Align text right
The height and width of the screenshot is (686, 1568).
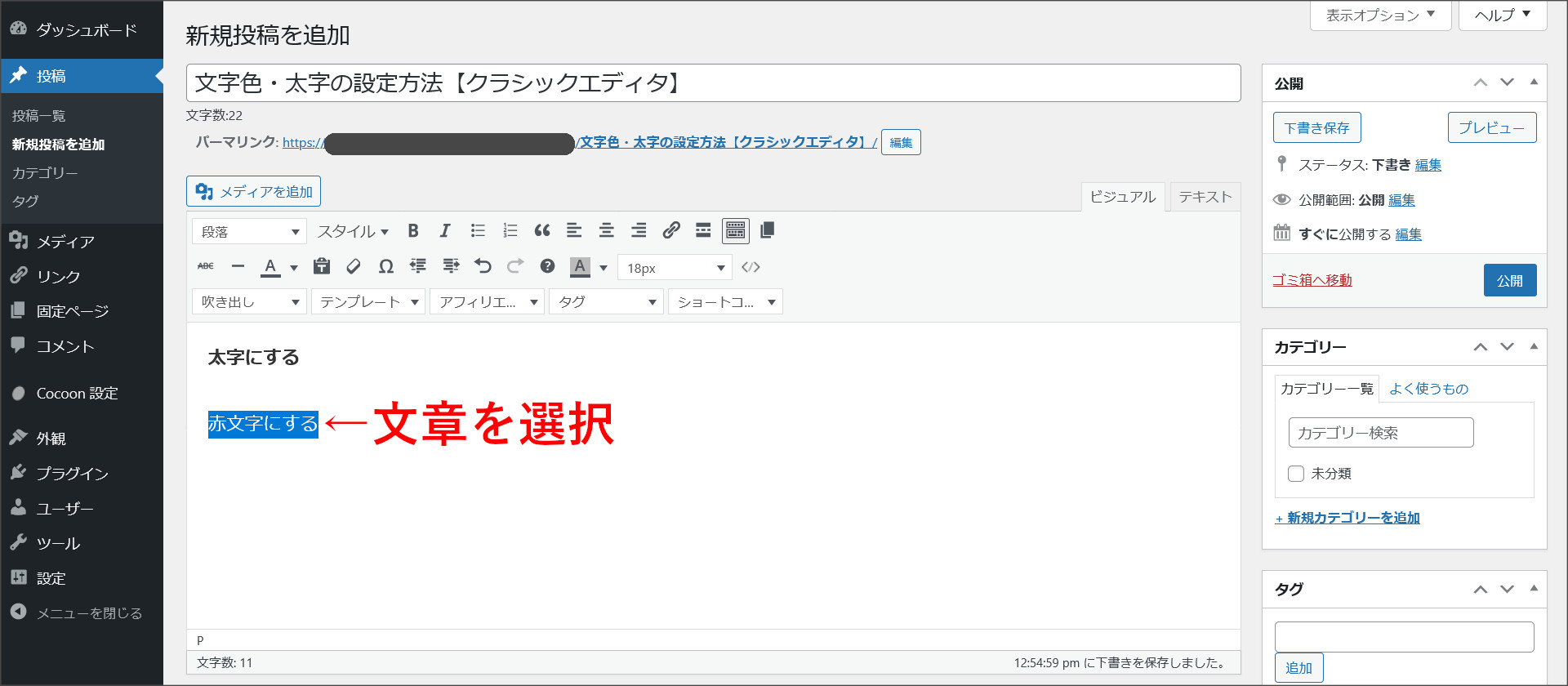click(639, 231)
